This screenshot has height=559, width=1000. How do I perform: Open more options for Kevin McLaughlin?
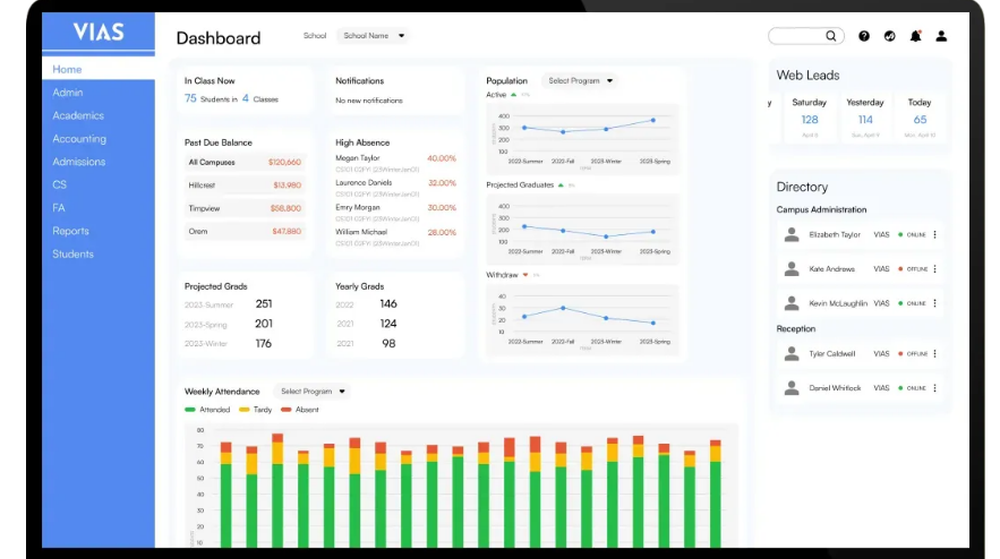tap(935, 303)
